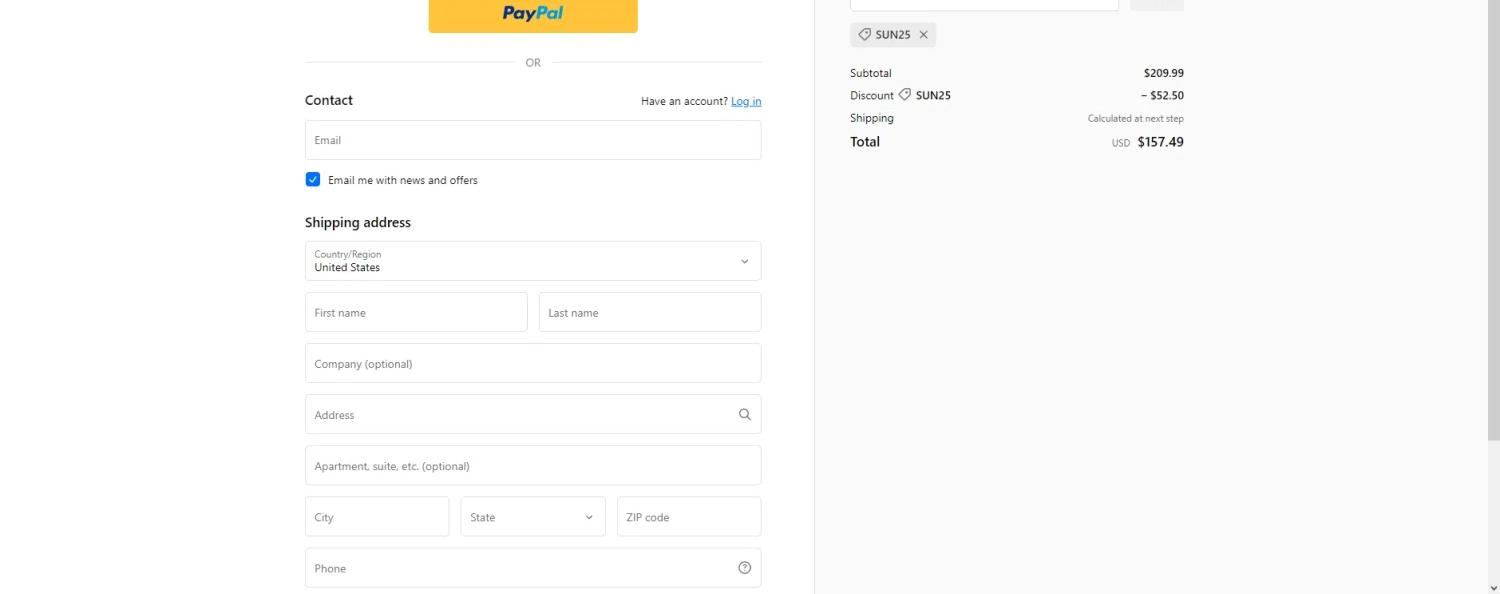This screenshot has height=594, width=1500.
Task: Click the tag icon beside Discount SUN25
Action: point(905,95)
